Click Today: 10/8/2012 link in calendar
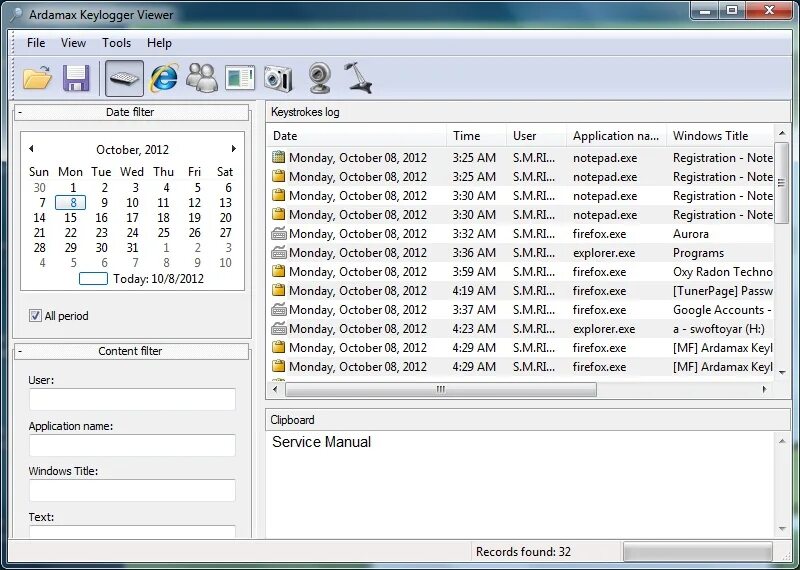The width and height of the screenshot is (800, 570). (158, 279)
